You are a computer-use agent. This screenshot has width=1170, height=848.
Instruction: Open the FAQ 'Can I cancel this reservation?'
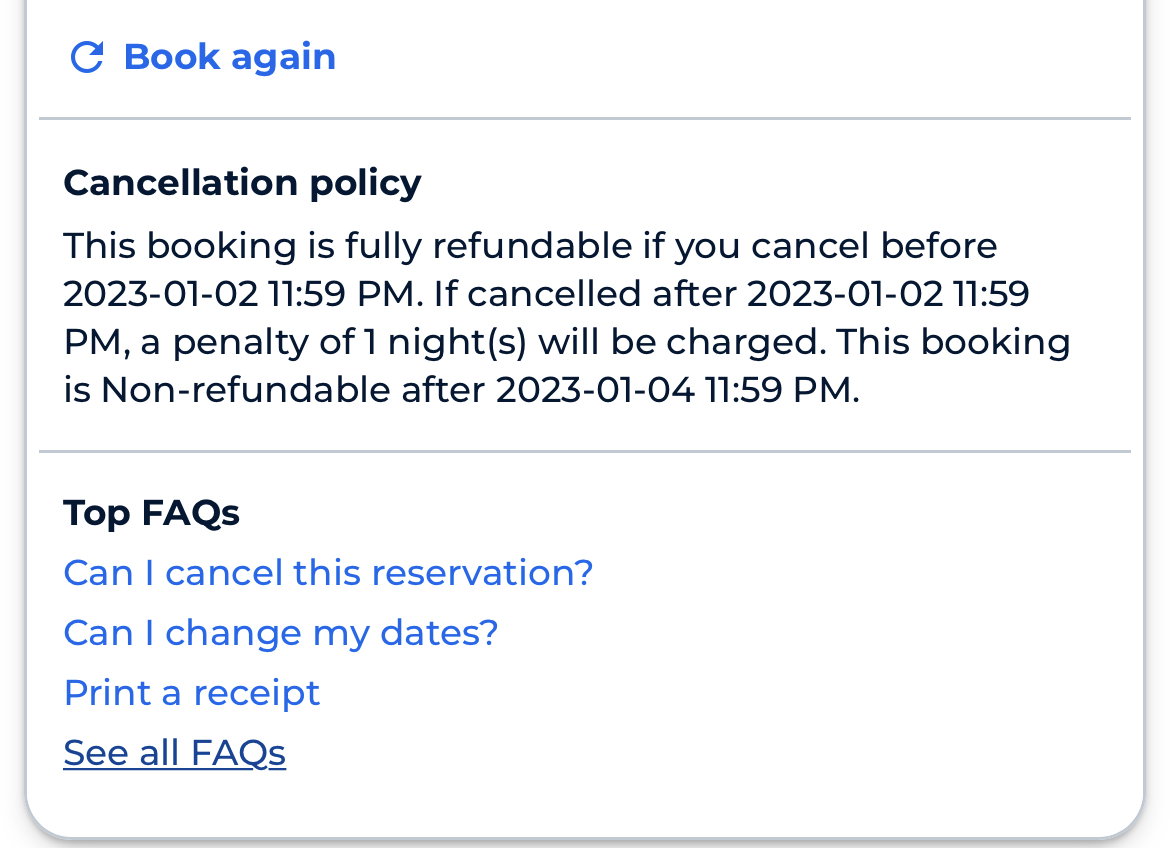(x=328, y=572)
